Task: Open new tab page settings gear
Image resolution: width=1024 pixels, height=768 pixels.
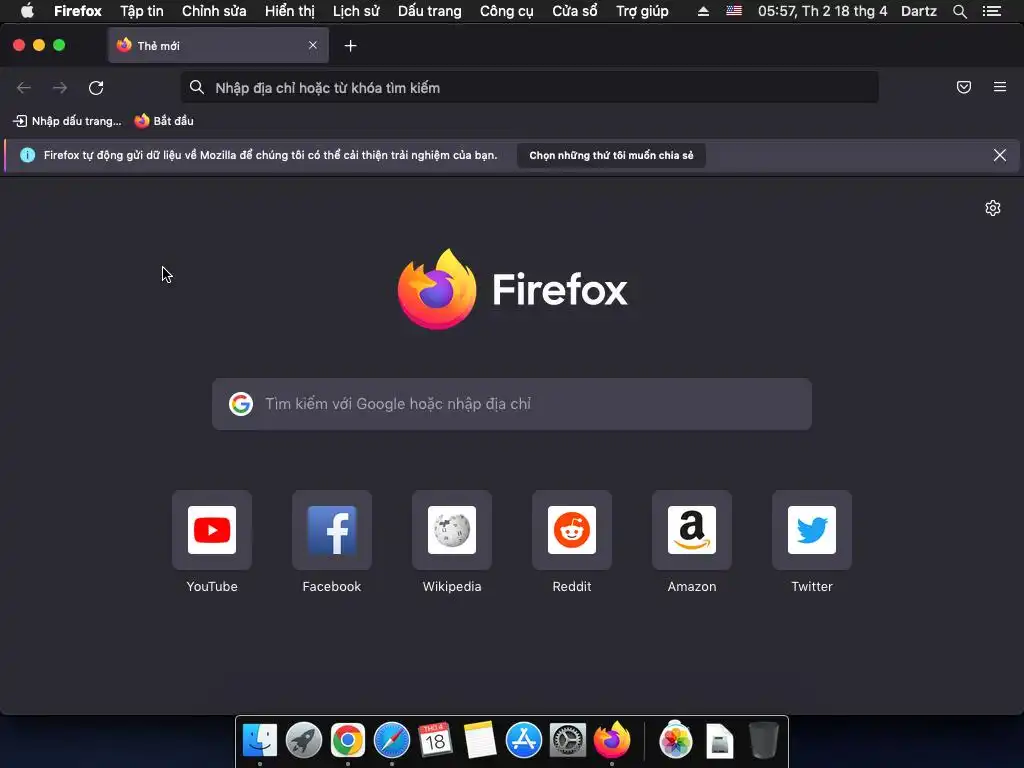Action: [993, 208]
